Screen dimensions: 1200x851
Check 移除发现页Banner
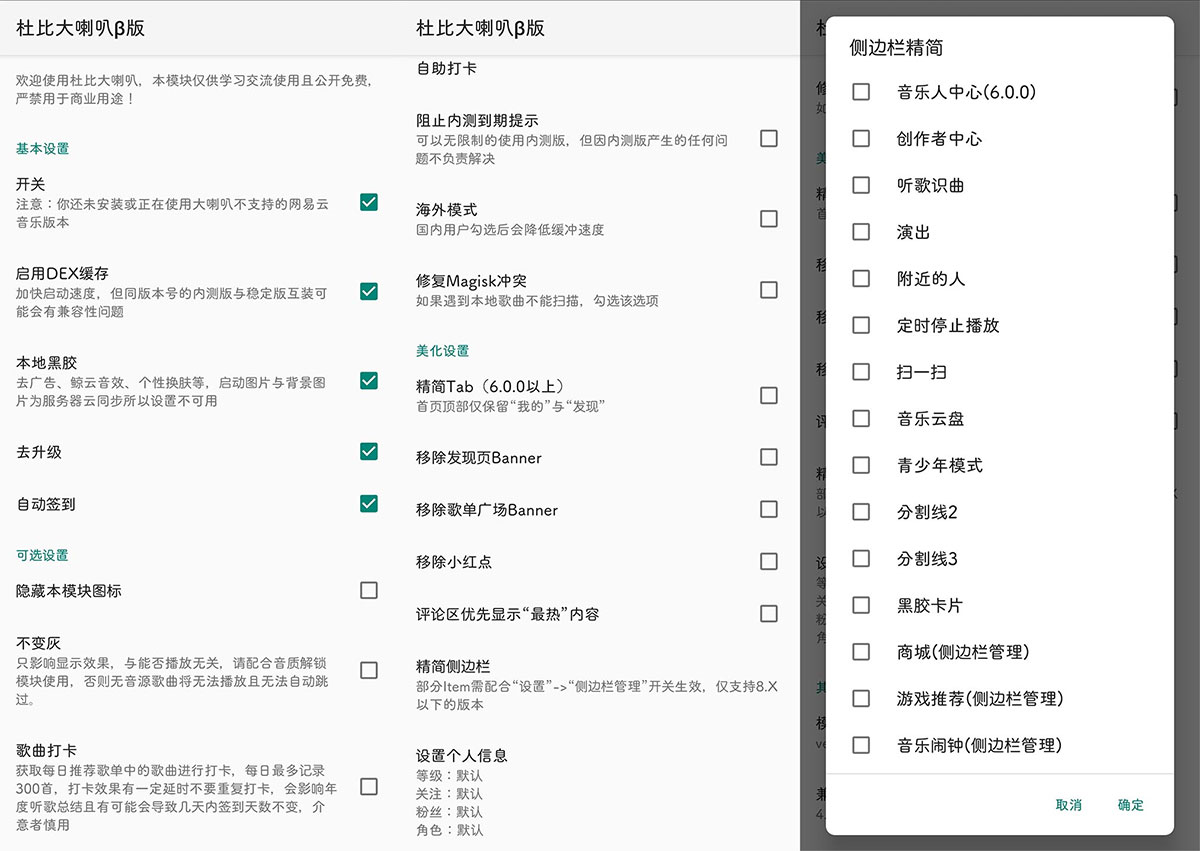(x=769, y=458)
